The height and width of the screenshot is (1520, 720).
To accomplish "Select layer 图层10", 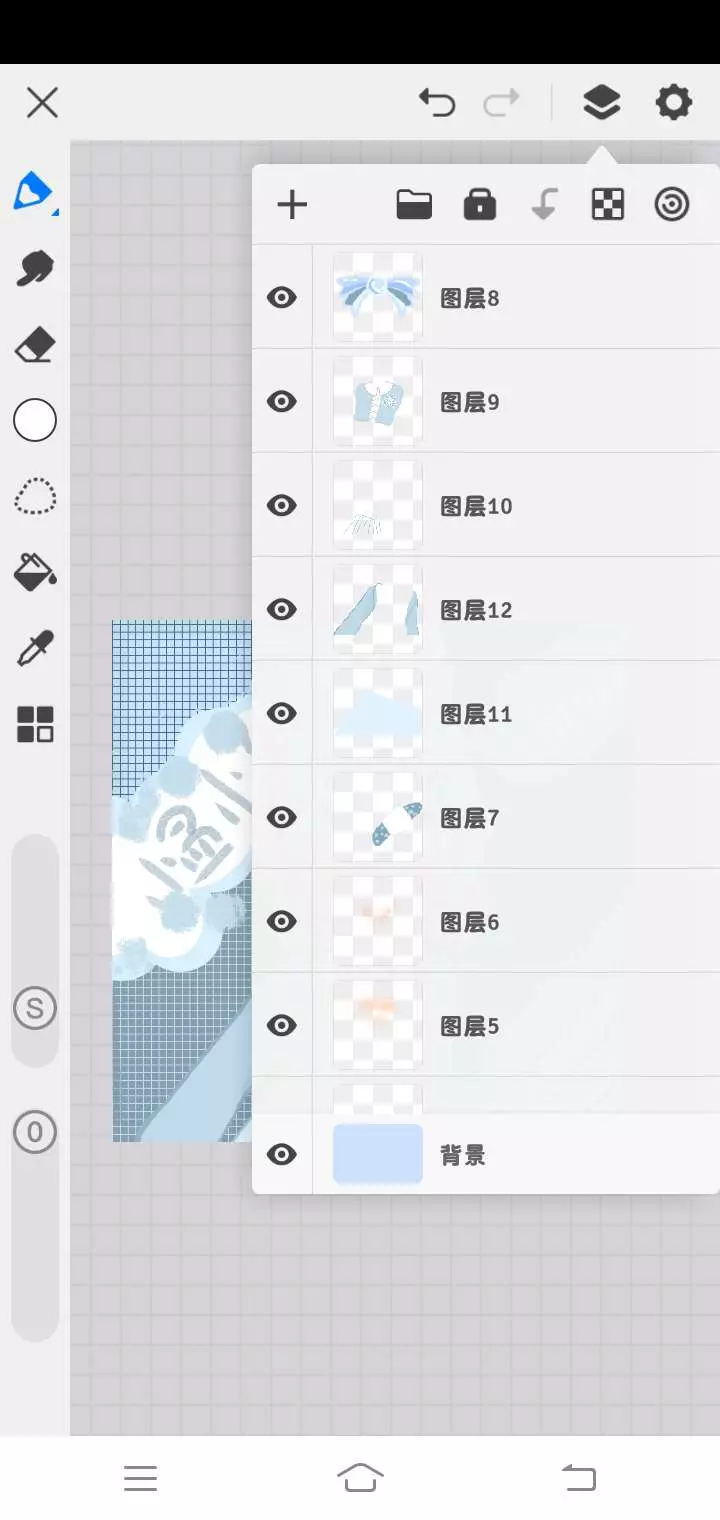I will (x=516, y=505).
